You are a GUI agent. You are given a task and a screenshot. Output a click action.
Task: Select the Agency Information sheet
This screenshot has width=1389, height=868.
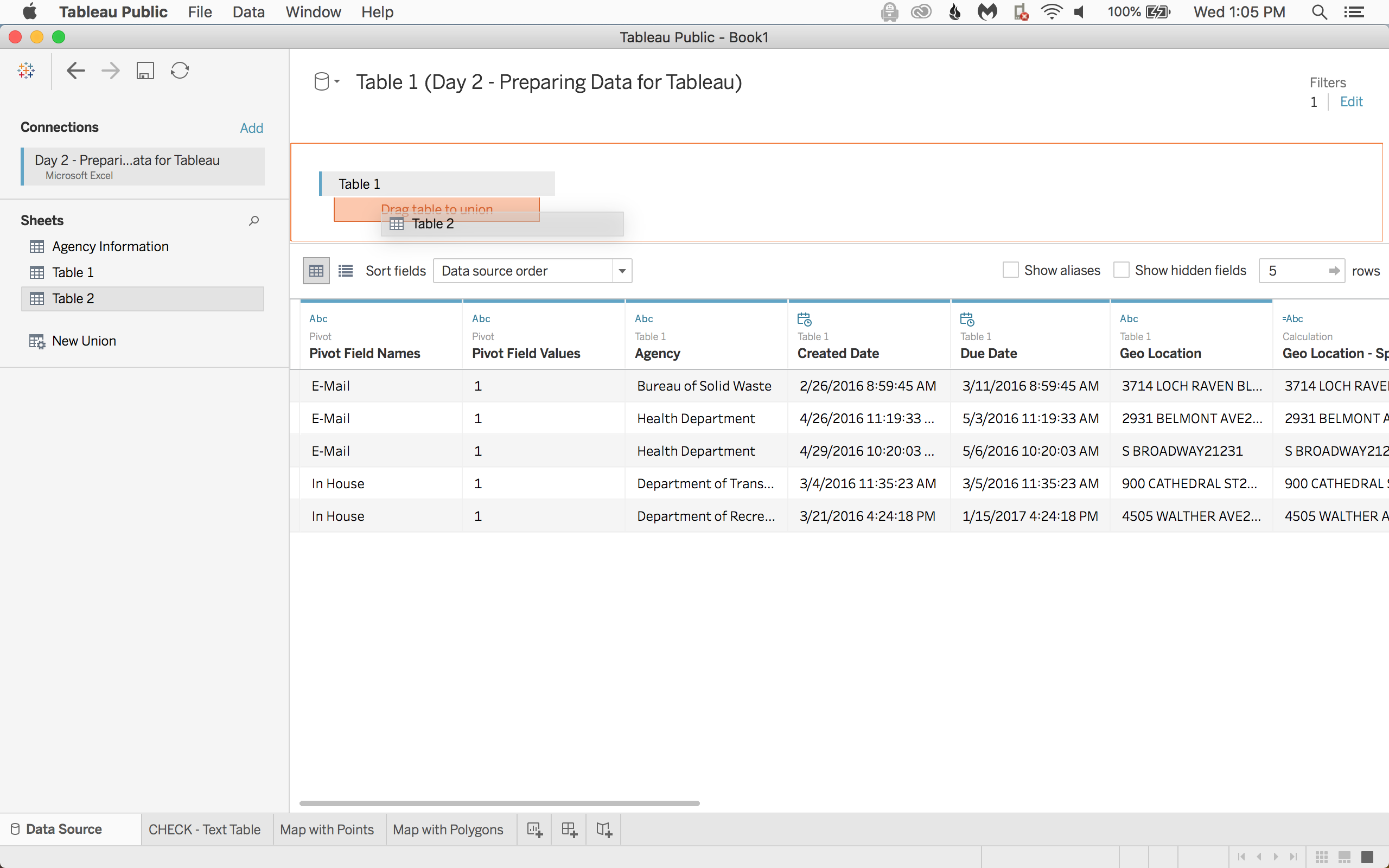click(142, 246)
